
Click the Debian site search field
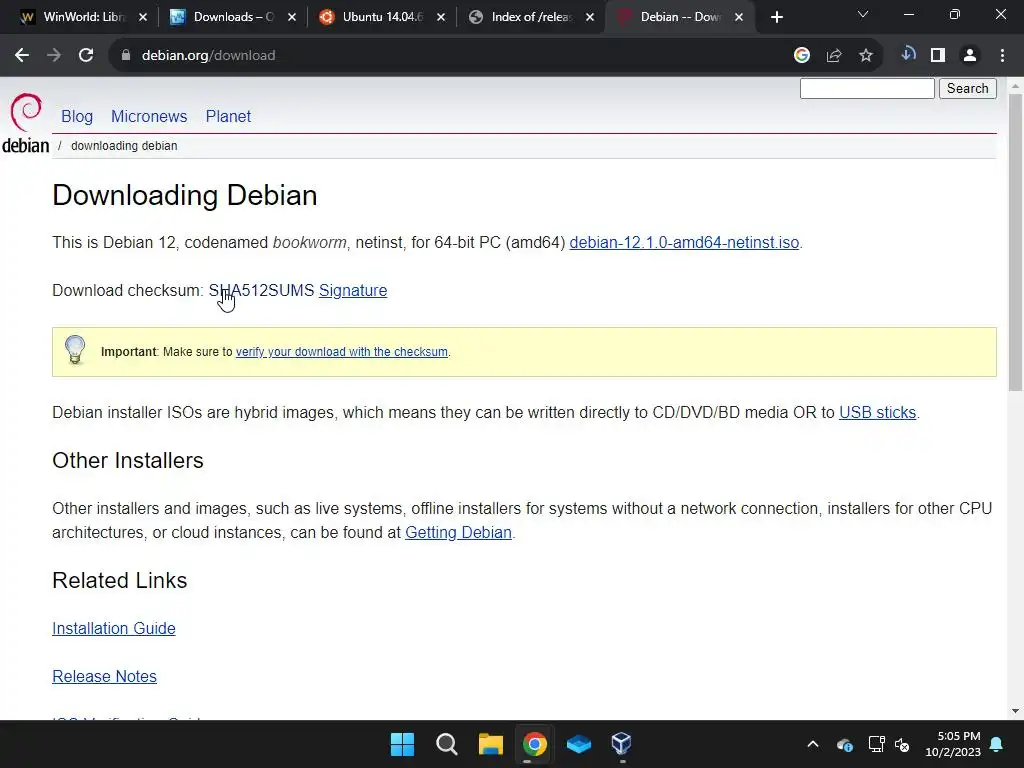867,88
